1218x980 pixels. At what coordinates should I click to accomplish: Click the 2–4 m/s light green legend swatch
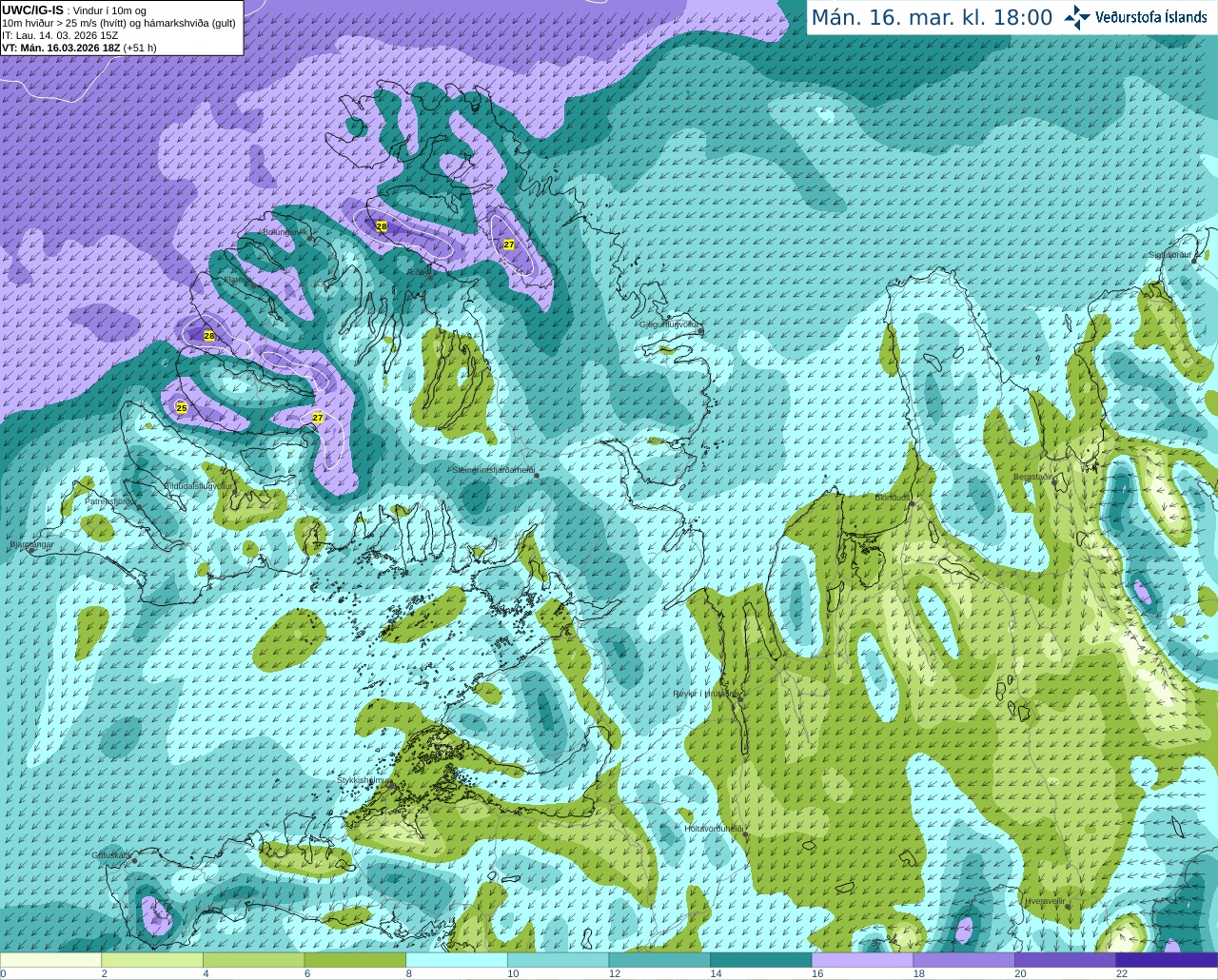pyautogui.click(x=152, y=960)
